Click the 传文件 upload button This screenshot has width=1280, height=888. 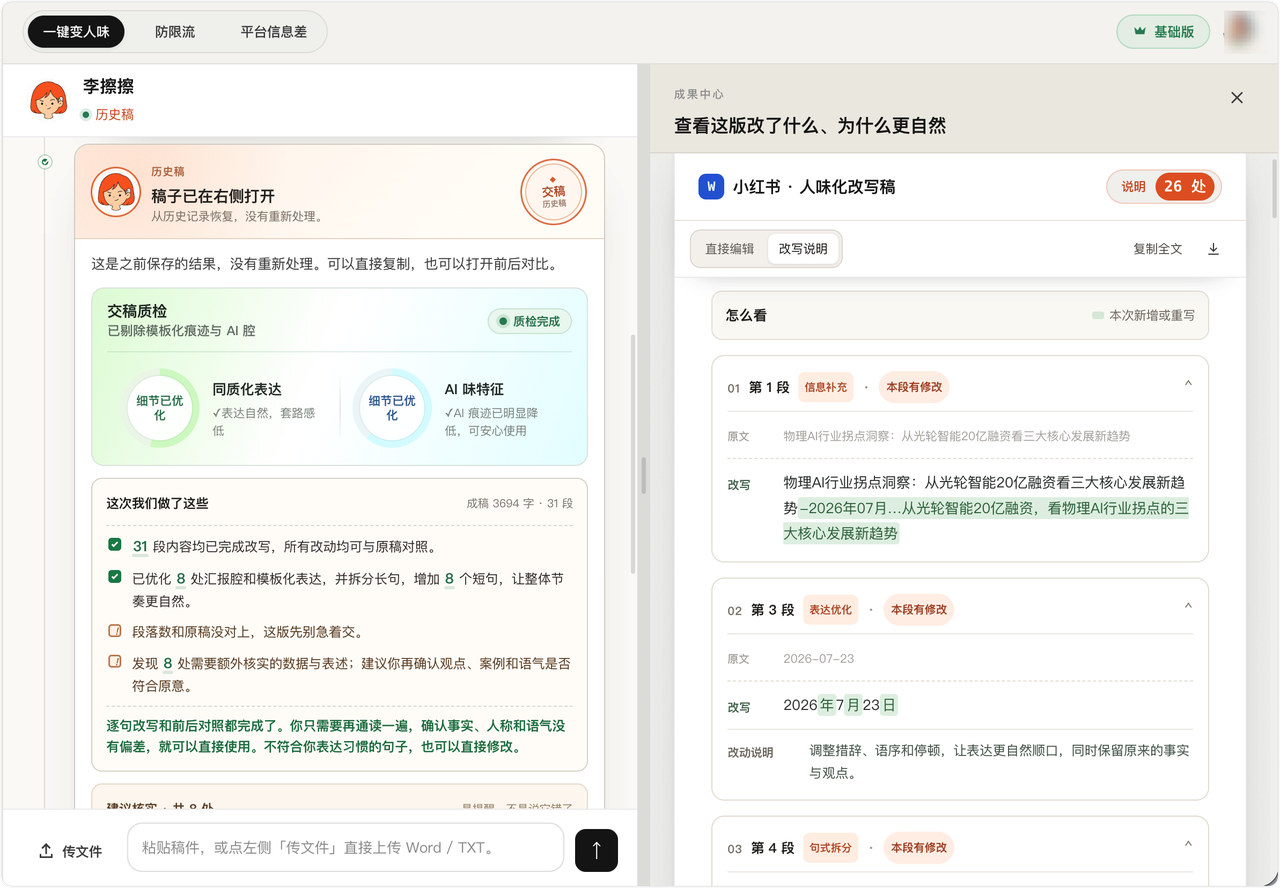point(70,851)
